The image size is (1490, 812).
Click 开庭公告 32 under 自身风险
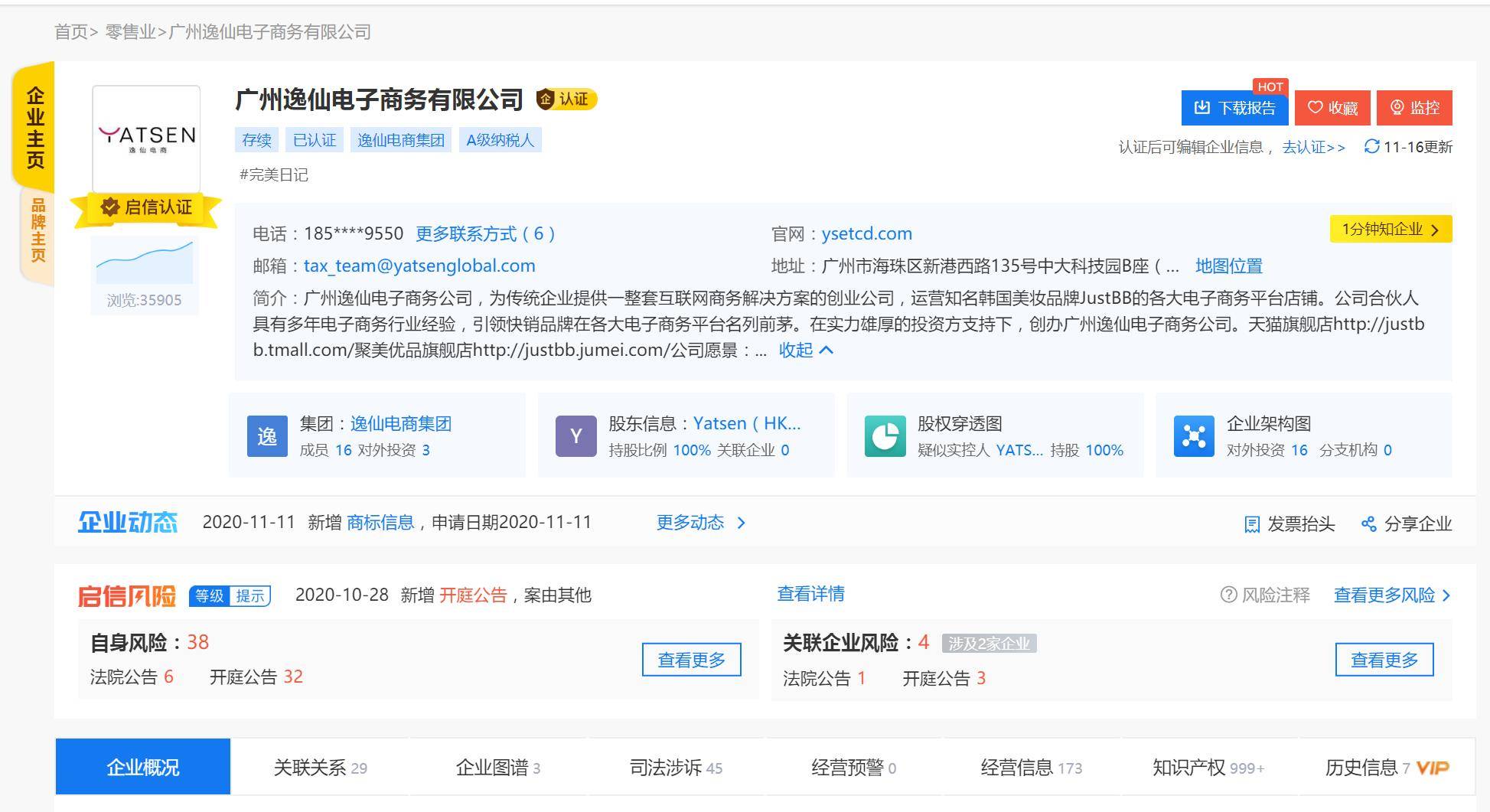tap(256, 677)
